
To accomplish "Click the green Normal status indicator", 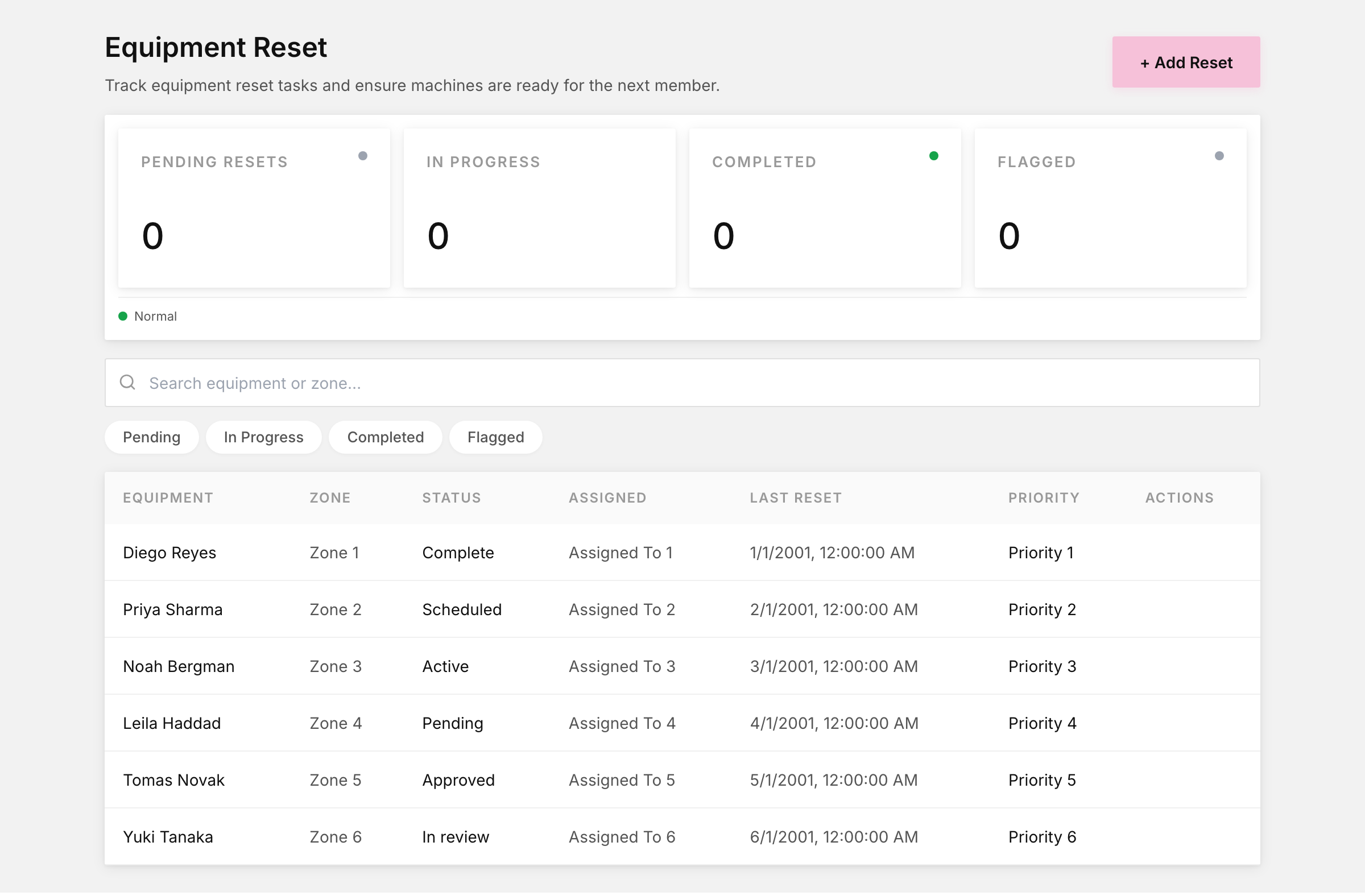I will coord(123,317).
